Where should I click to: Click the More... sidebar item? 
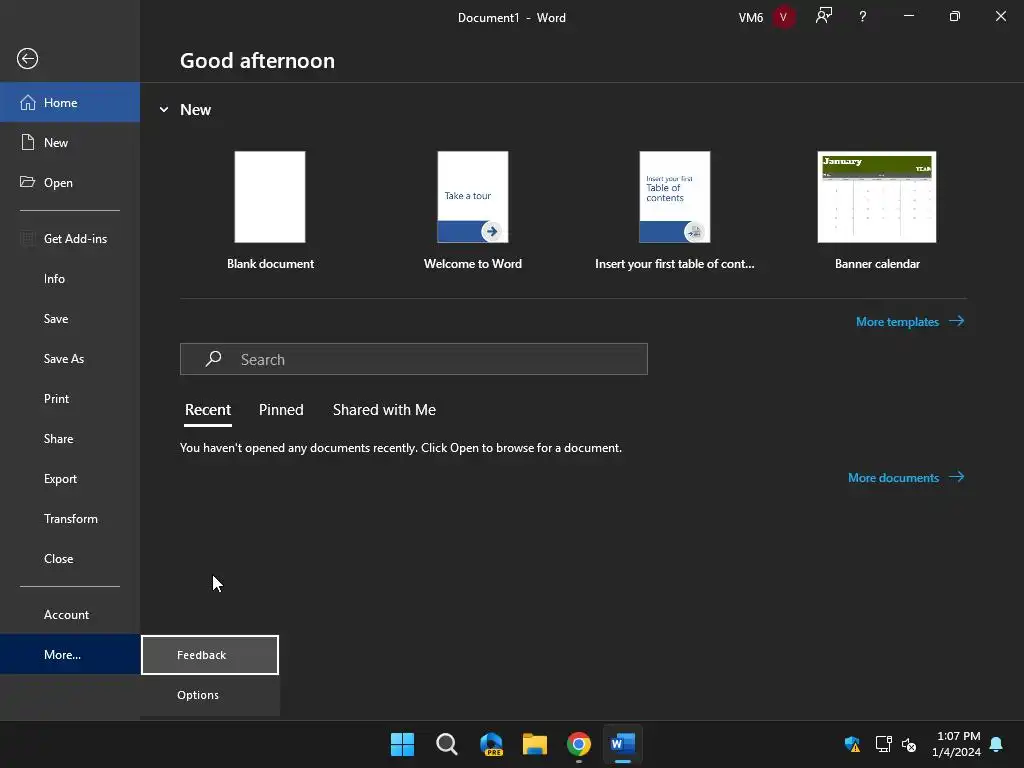tap(70, 654)
